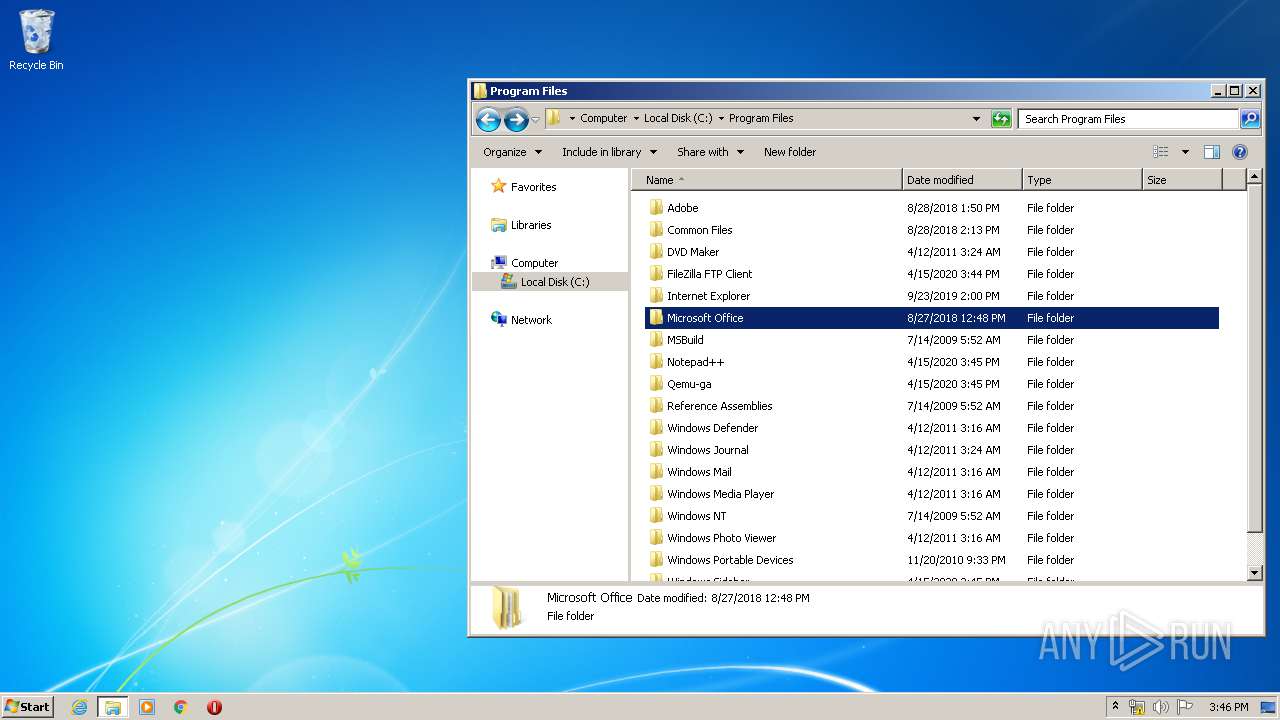Click scrollbar up arrow in file list
This screenshot has width=1280, height=720.
pos(1255,178)
